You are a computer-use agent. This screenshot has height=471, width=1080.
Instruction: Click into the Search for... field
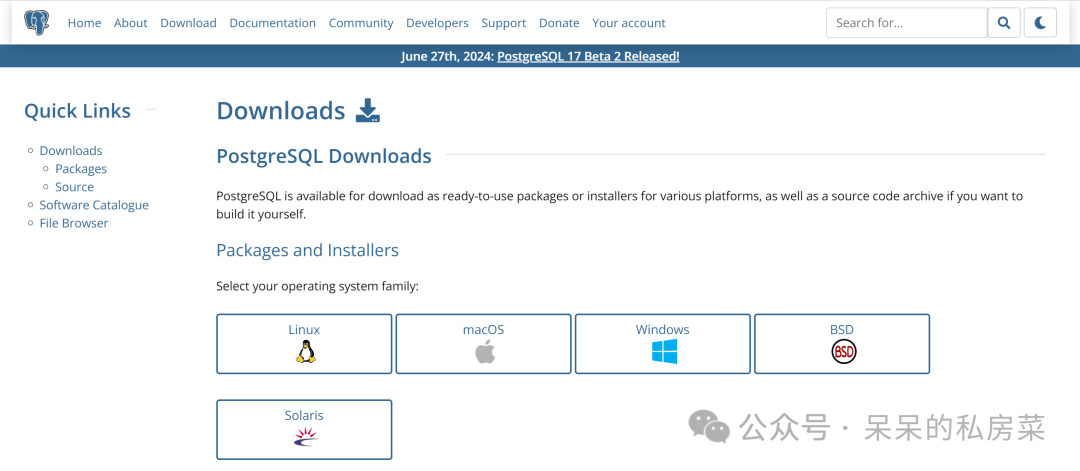coord(906,23)
